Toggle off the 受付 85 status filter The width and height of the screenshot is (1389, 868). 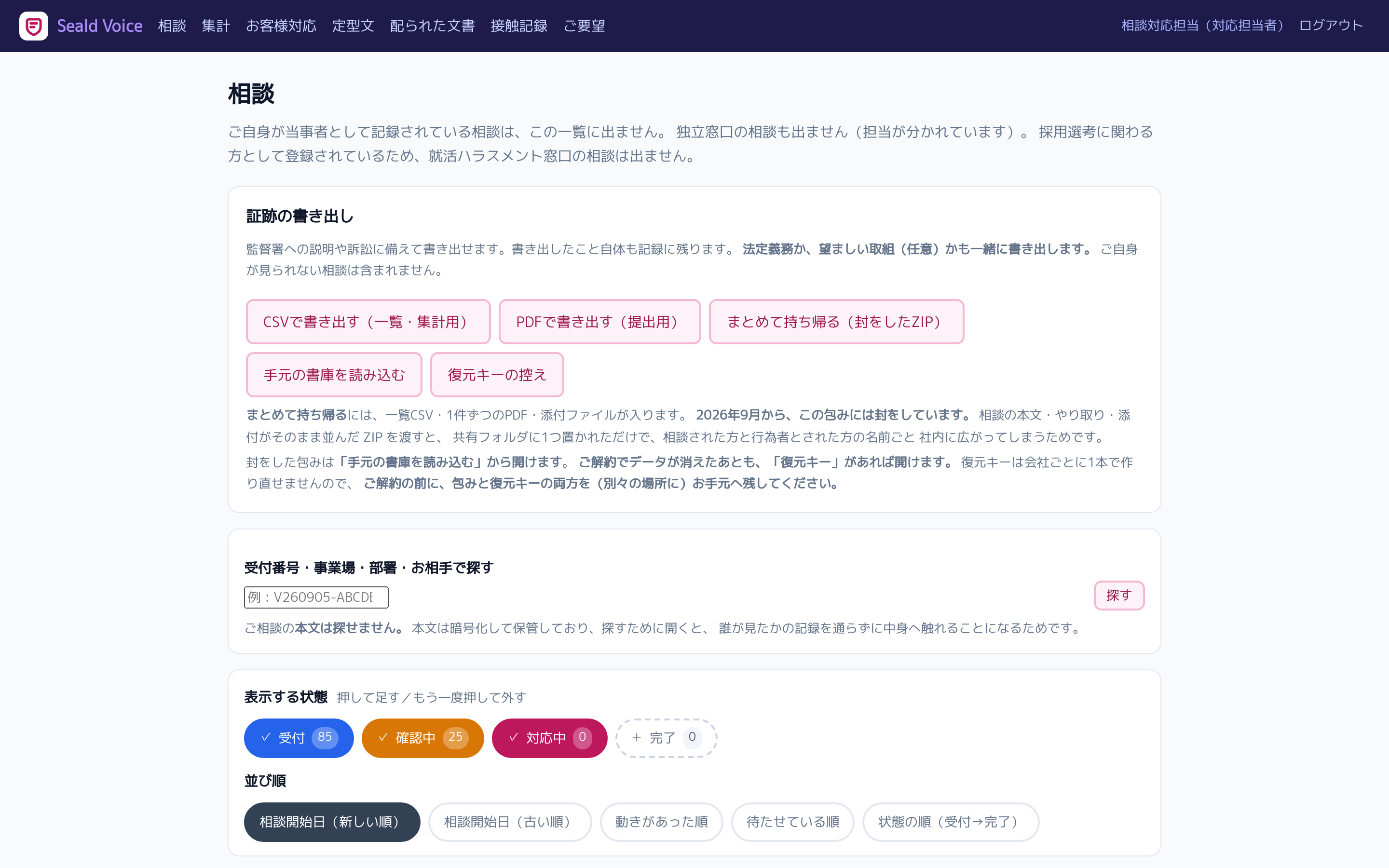click(299, 738)
